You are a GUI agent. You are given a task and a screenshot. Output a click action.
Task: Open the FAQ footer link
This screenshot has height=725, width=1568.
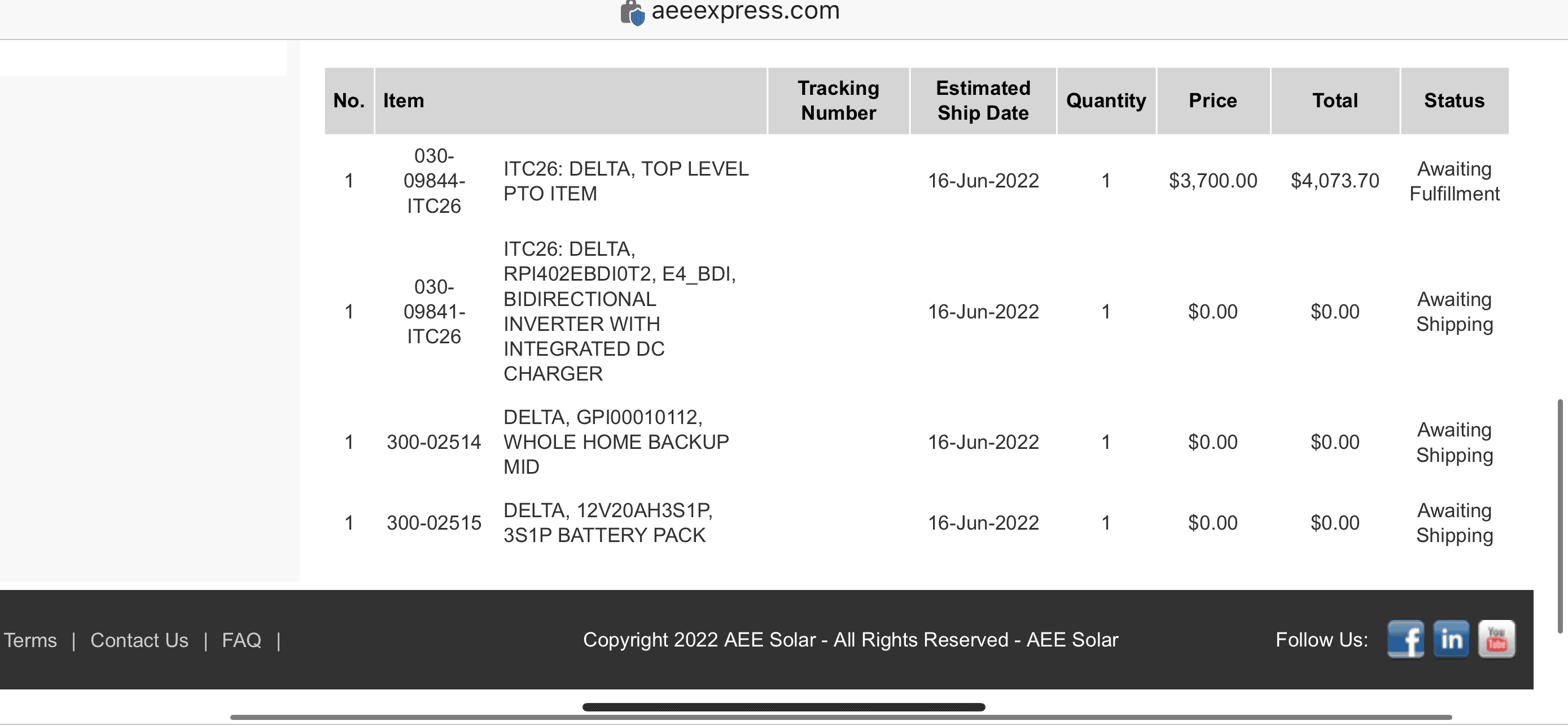(241, 640)
